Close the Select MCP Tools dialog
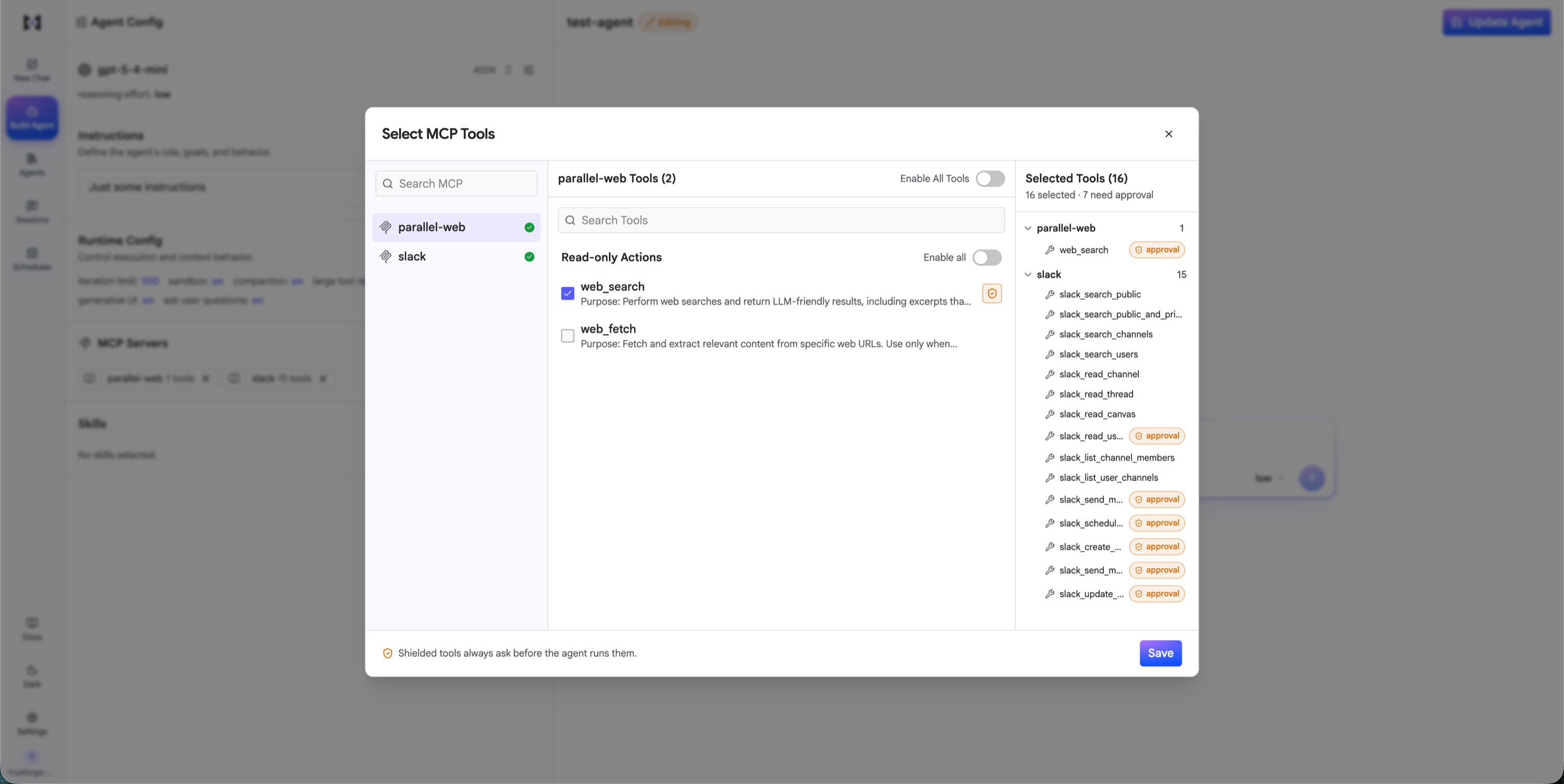This screenshot has height=784, width=1564. point(1168,134)
